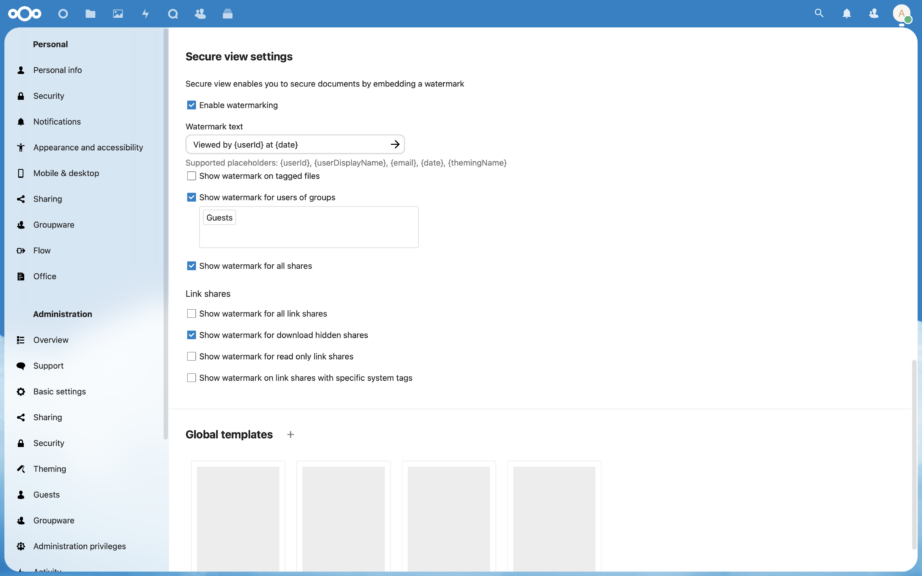Open the Talk app
This screenshot has width=922, height=576.
click(171, 13)
